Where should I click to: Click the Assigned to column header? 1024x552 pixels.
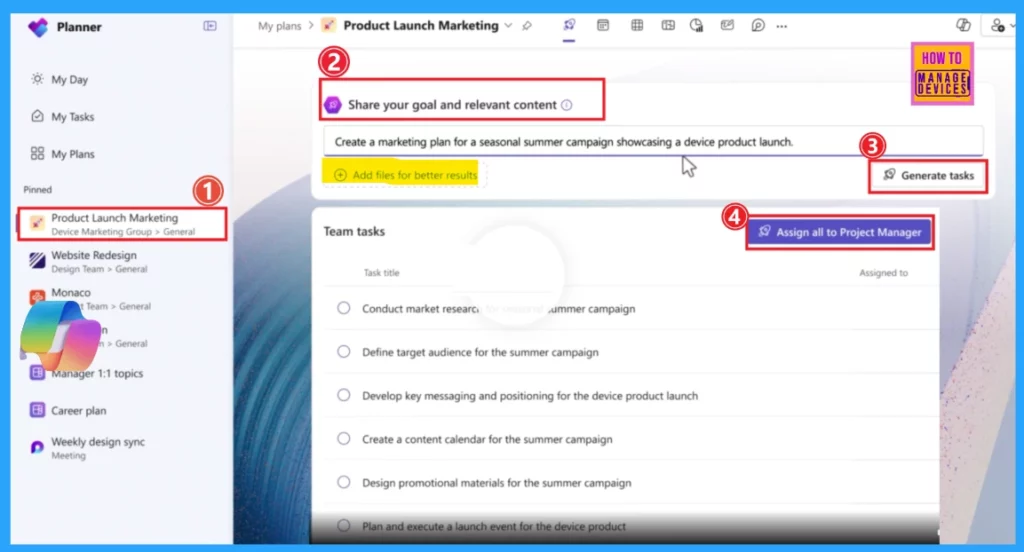(x=883, y=273)
